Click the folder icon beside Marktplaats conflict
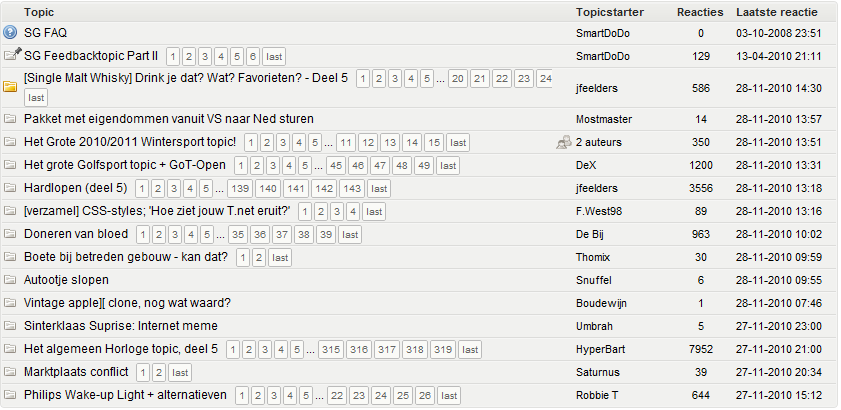 tap(11, 372)
